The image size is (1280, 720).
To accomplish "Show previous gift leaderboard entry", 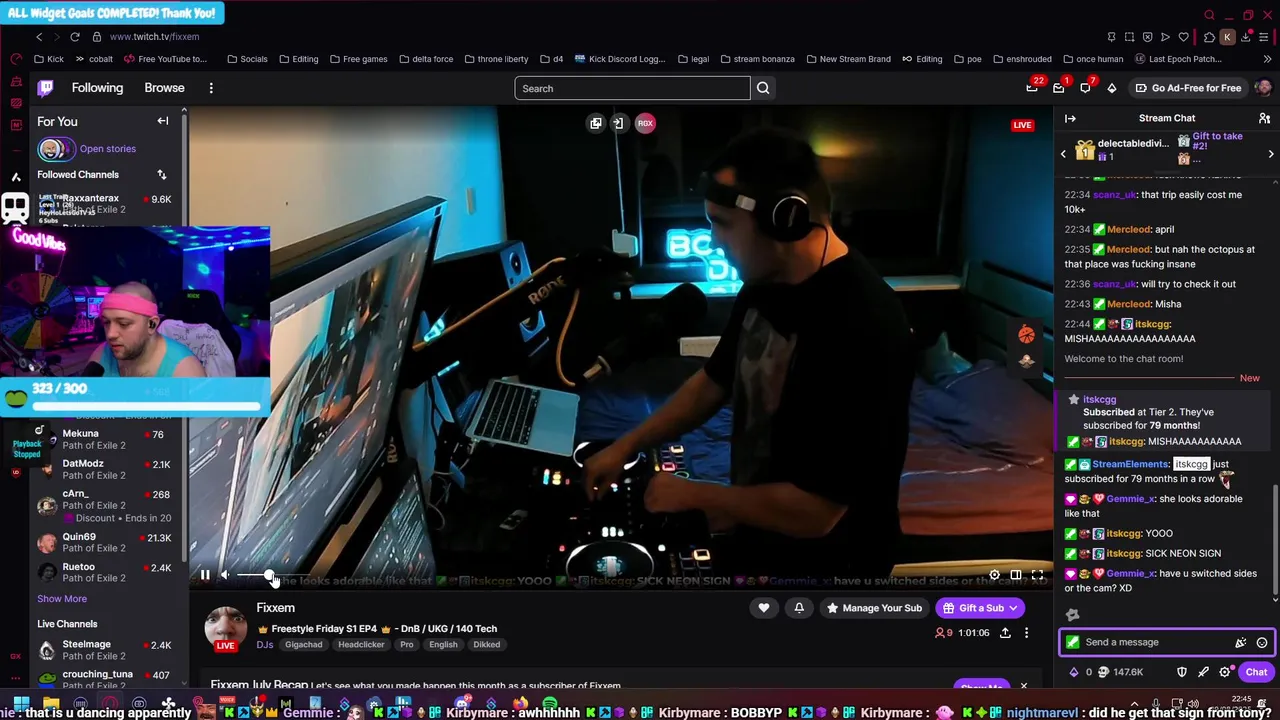I will pyautogui.click(x=1064, y=154).
